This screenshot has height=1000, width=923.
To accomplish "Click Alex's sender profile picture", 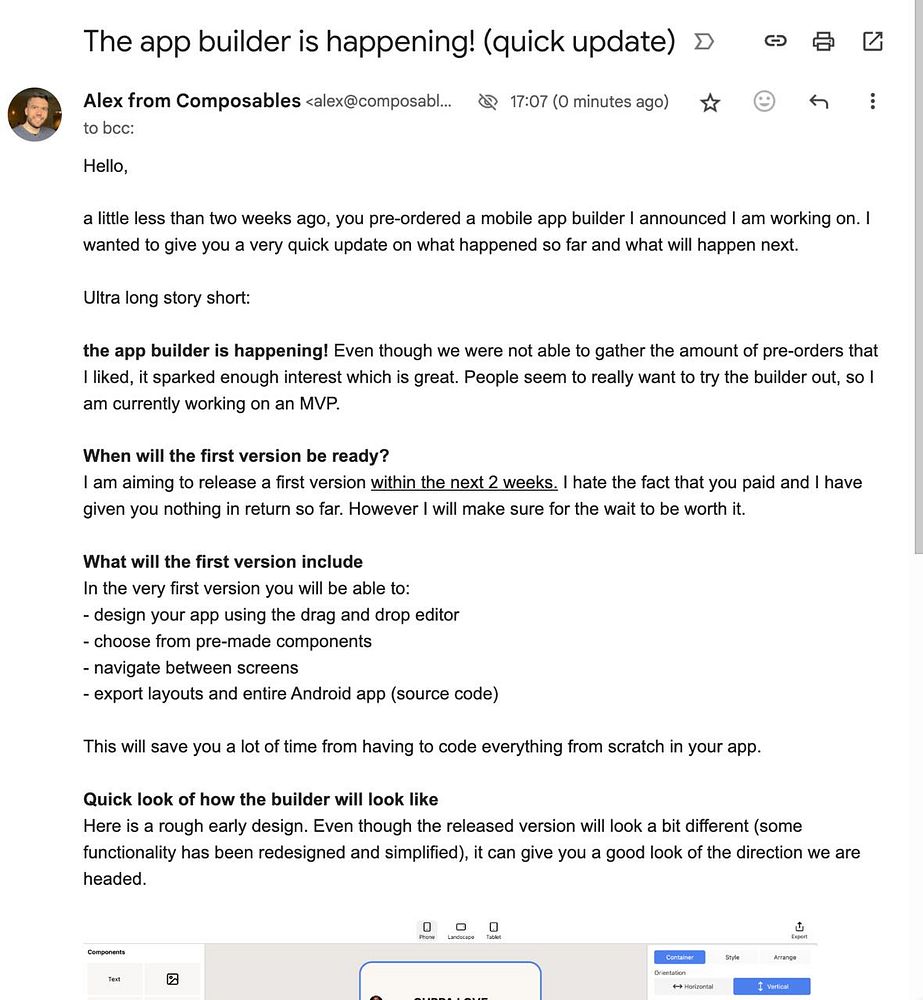I will pos(35,114).
